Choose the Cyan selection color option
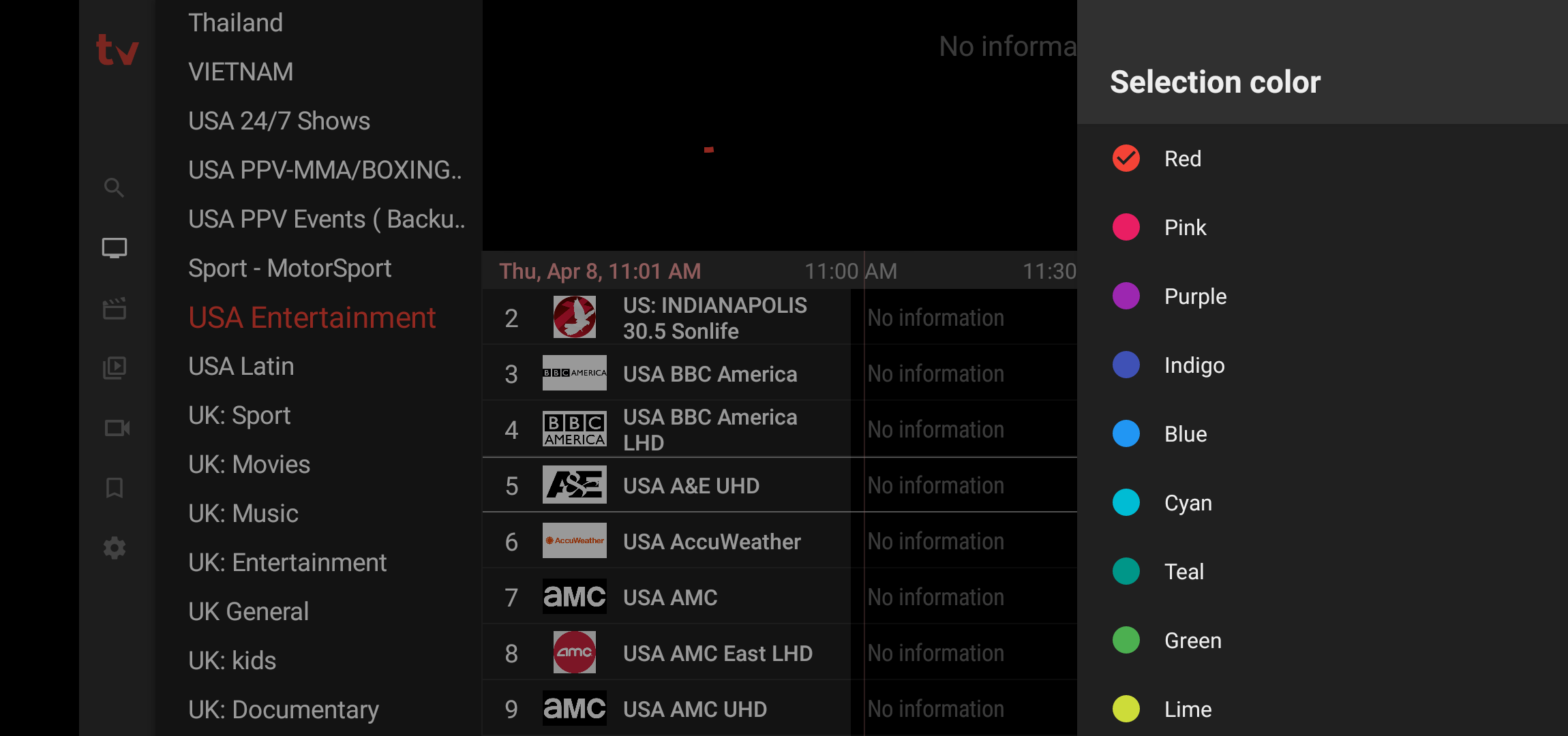 tap(1323, 503)
